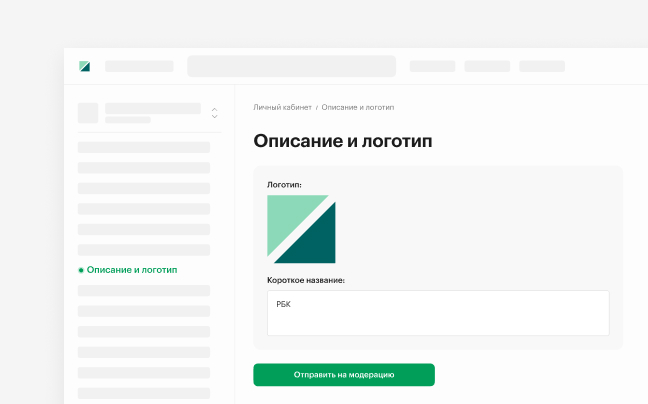The height and width of the screenshot is (404, 648).
Task: Click the square avatar placeholder in sidebar
Action: (x=88, y=113)
